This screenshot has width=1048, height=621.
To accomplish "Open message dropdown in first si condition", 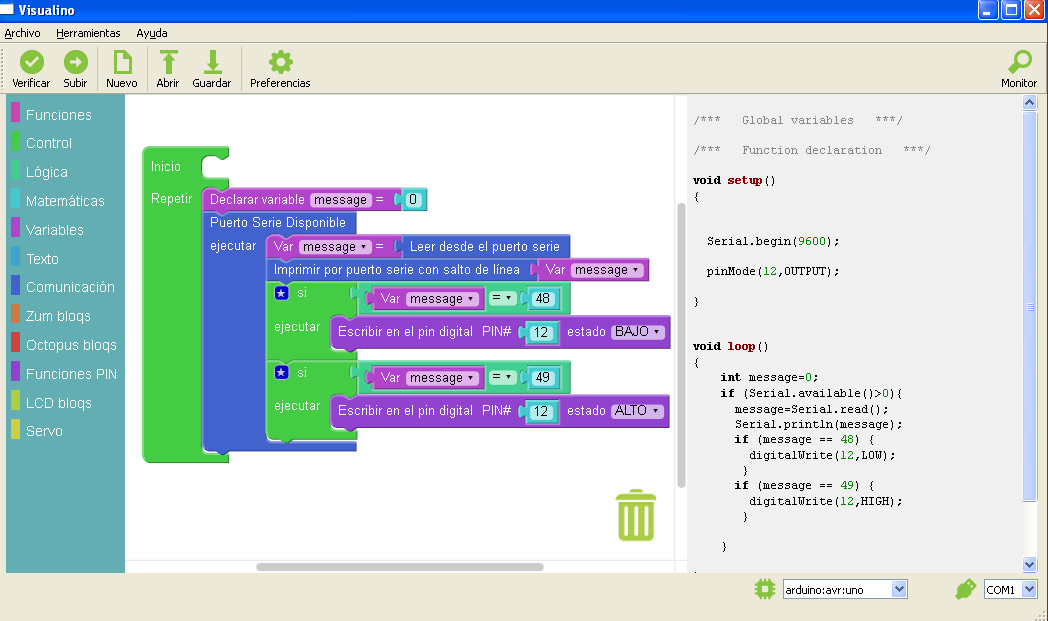I will [442, 299].
